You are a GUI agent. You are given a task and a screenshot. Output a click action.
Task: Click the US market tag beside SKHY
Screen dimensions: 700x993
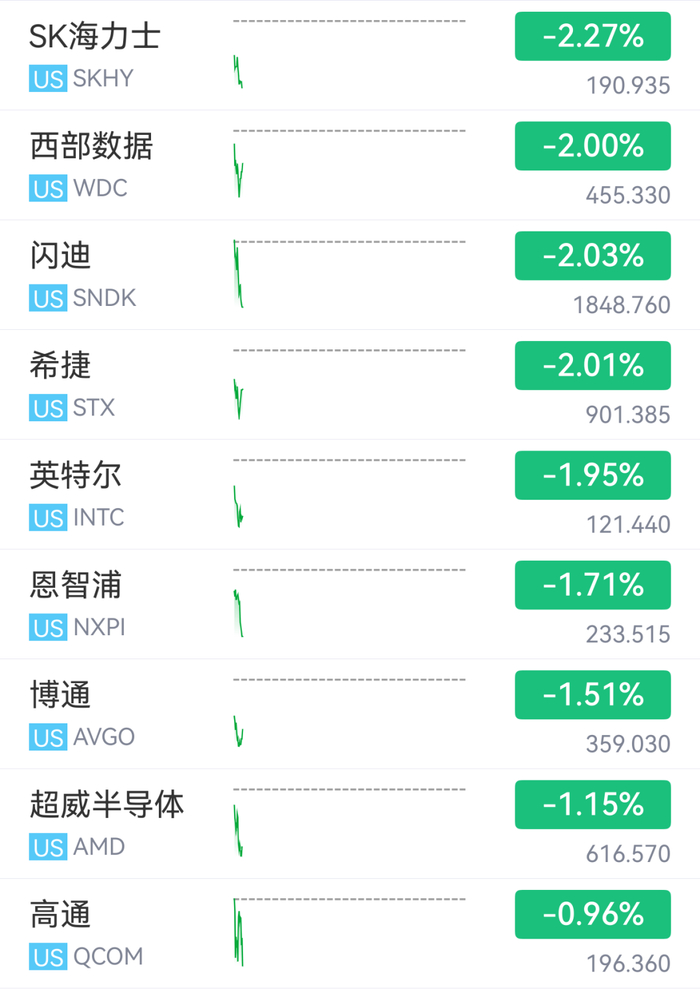[48, 79]
